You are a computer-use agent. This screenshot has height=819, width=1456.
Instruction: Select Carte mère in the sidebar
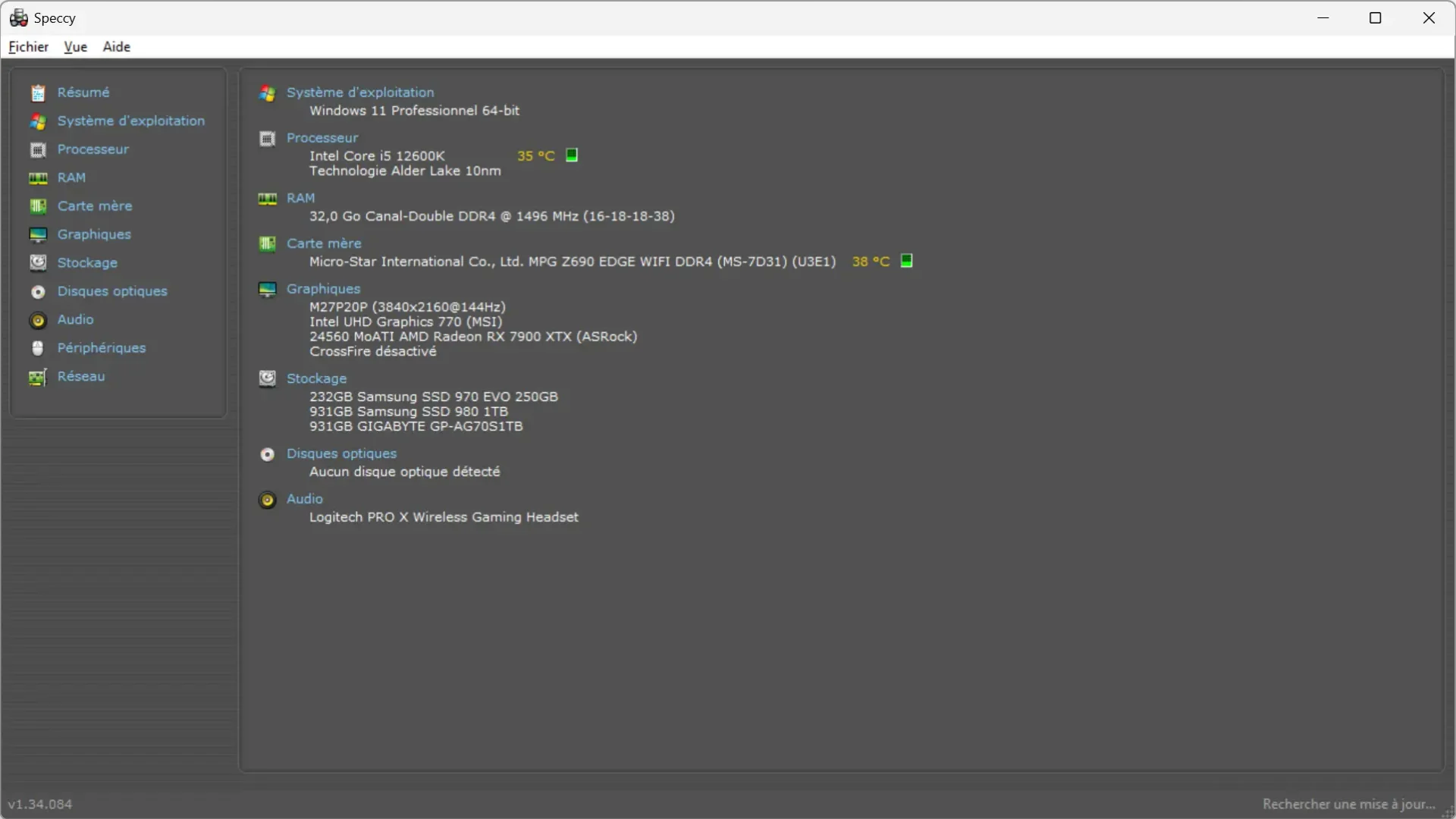point(95,206)
